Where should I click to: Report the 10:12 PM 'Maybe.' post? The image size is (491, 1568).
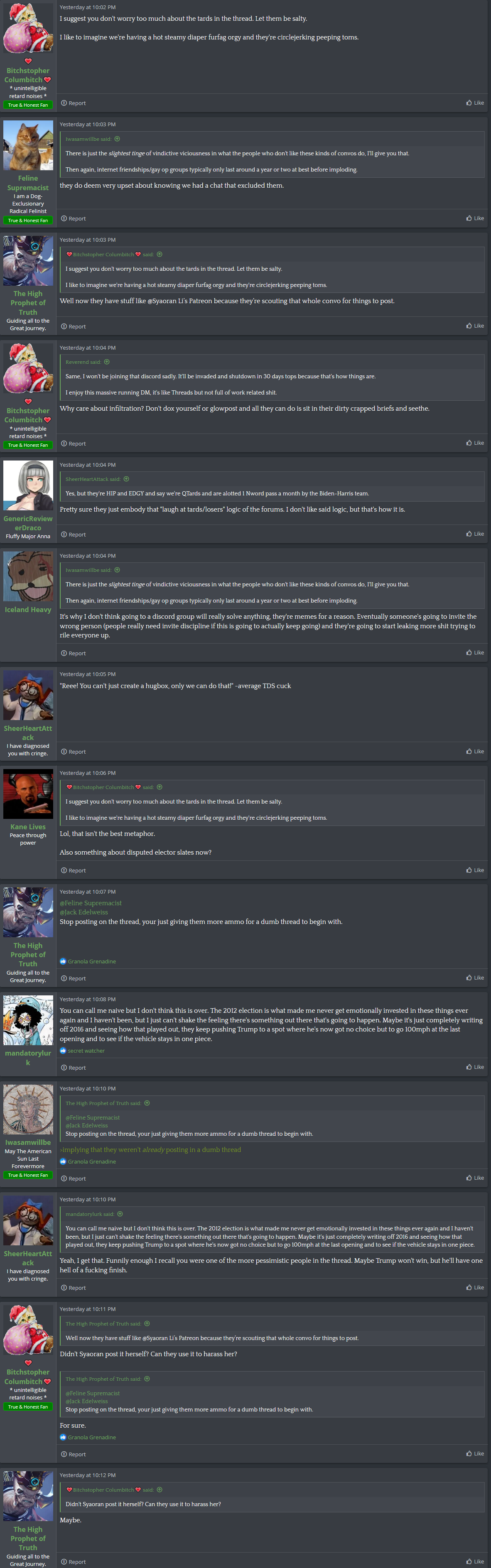tap(74, 1562)
